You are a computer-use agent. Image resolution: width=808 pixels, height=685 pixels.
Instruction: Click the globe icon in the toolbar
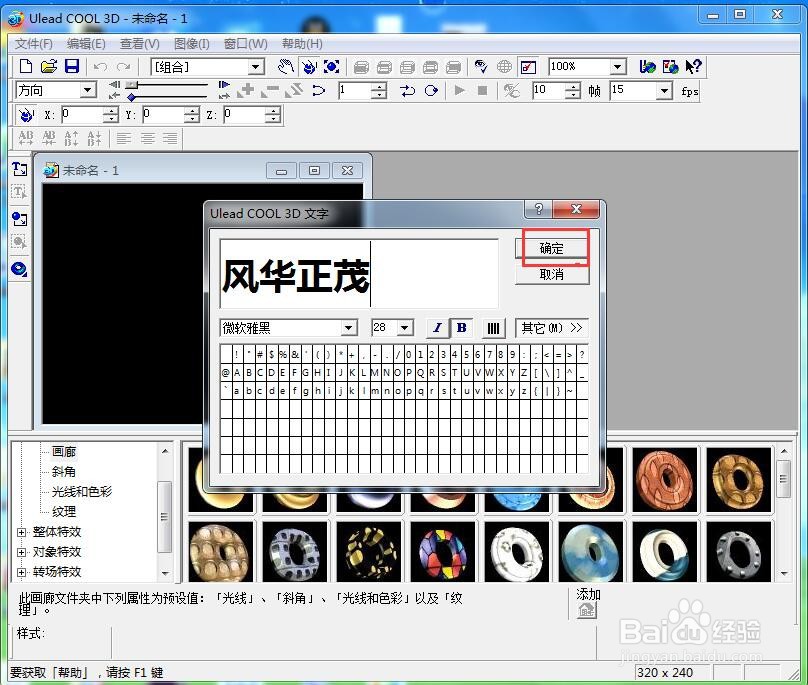pos(504,66)
